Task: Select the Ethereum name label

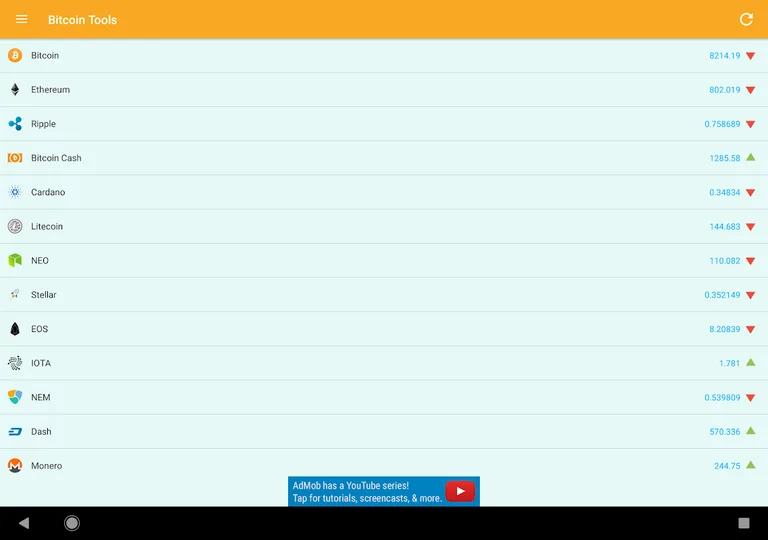Action: pyautogui.click(x=50, y=90)
